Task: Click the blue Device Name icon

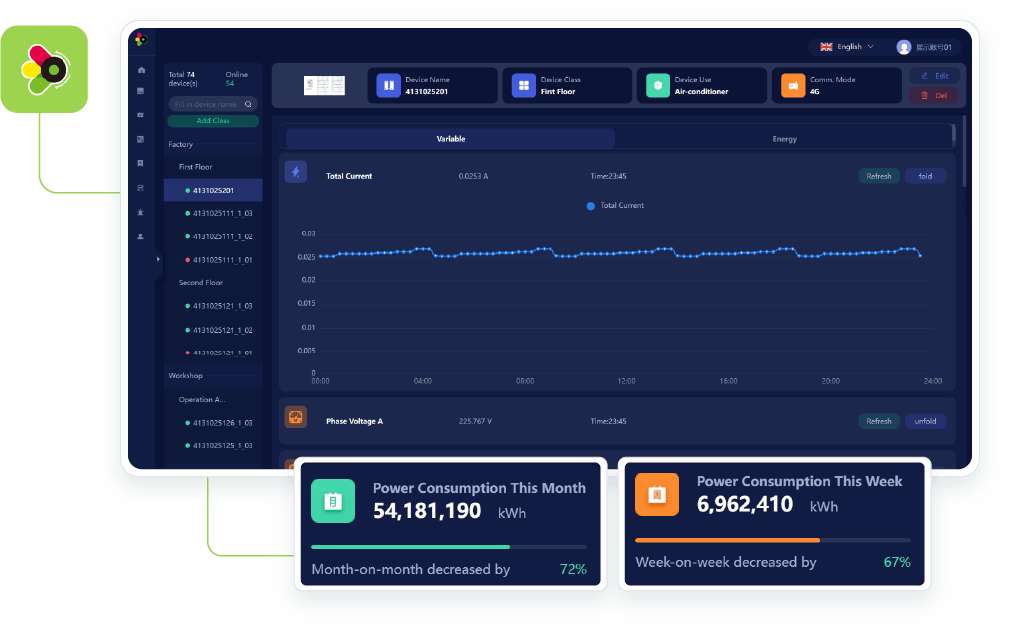Action: (x=388, y=86)
